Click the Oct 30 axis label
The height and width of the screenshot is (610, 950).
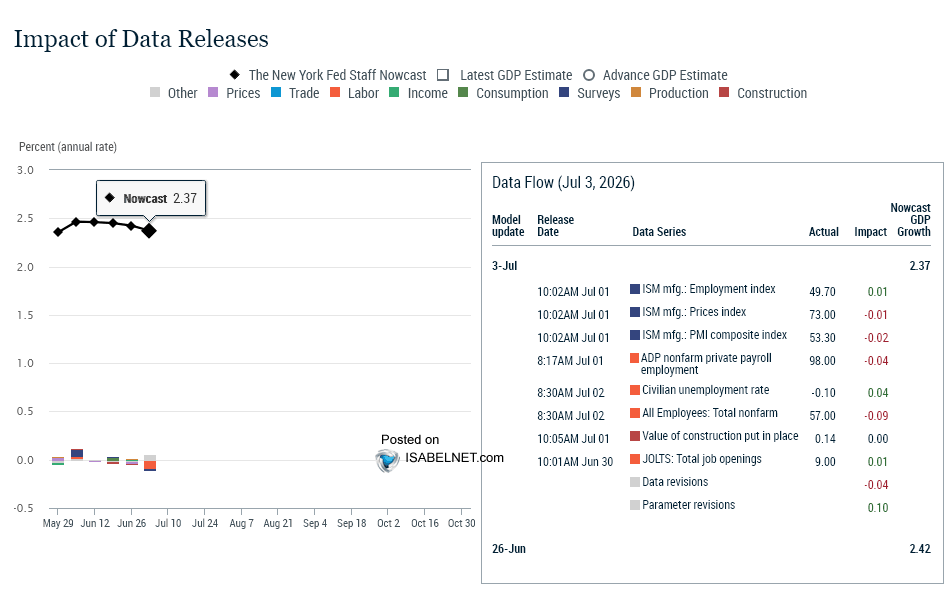click(x=462, y=523)
